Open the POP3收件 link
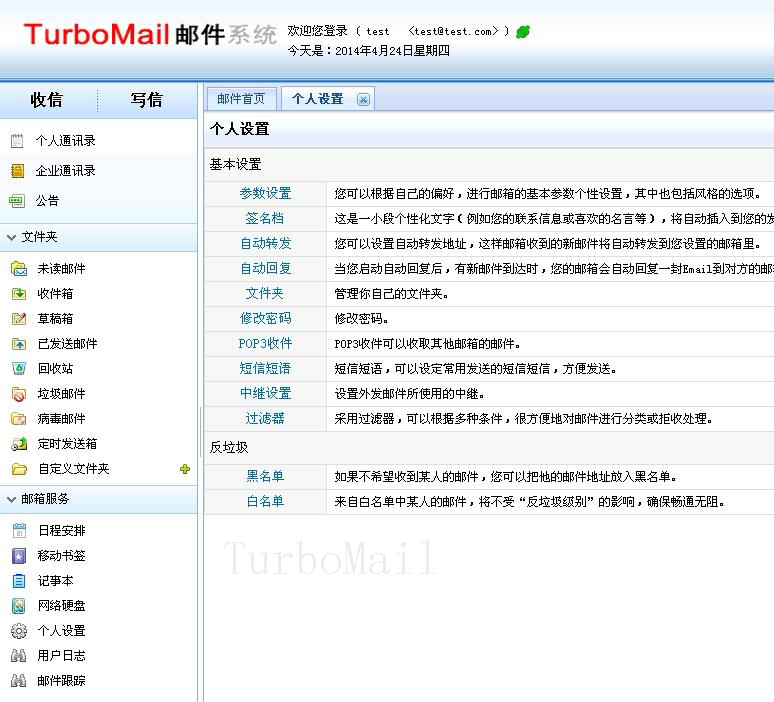The image size is (774, 702). pos(265,344)
